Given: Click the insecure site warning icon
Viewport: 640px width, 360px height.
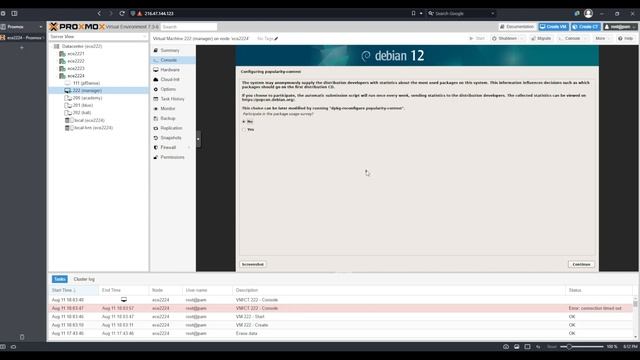Looking at the screenshot, I should 140,13.
